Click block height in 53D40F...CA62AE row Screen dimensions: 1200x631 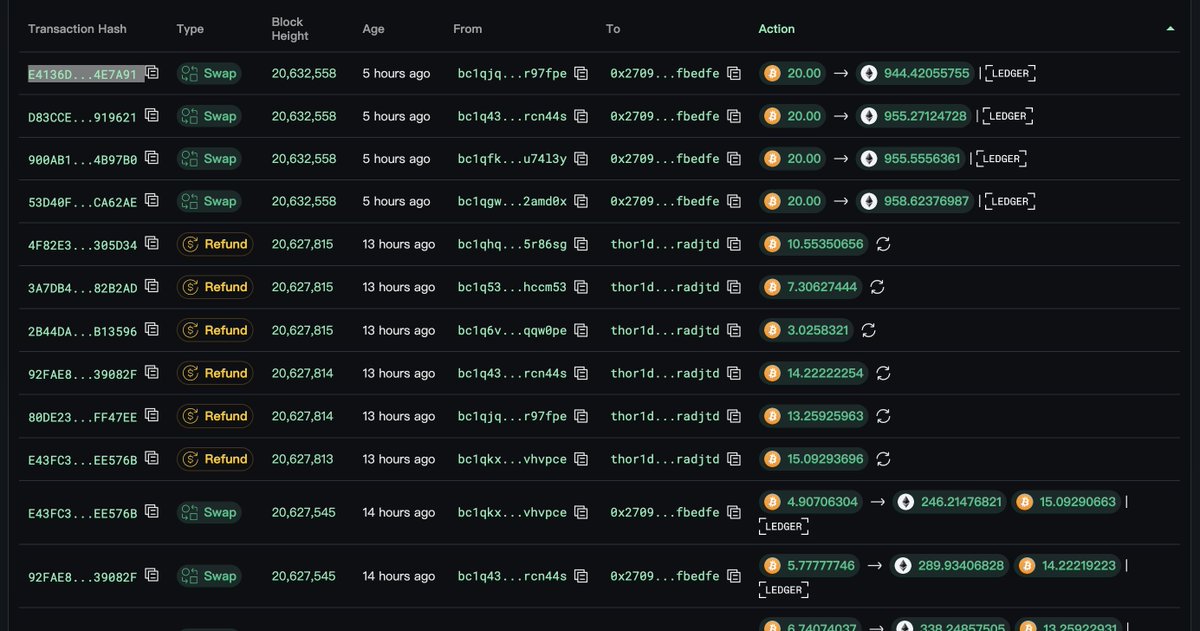(304, 201)
